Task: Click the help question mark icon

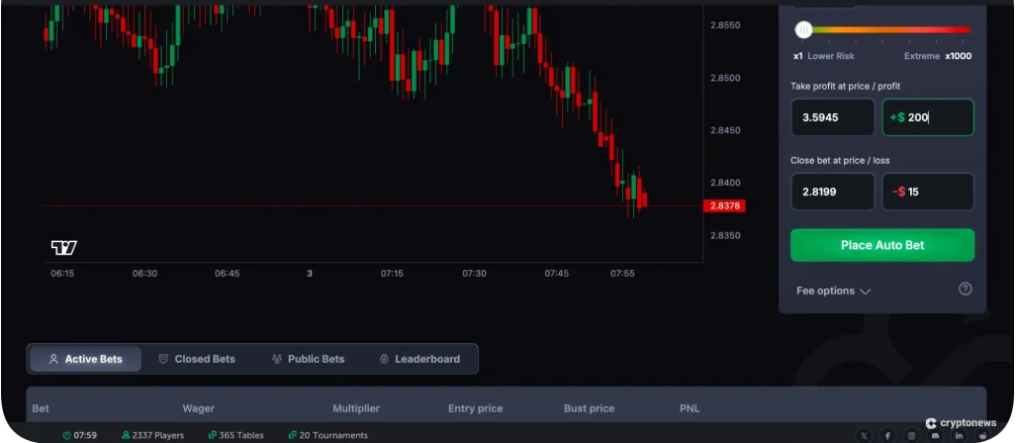Action: click(965, 289)
